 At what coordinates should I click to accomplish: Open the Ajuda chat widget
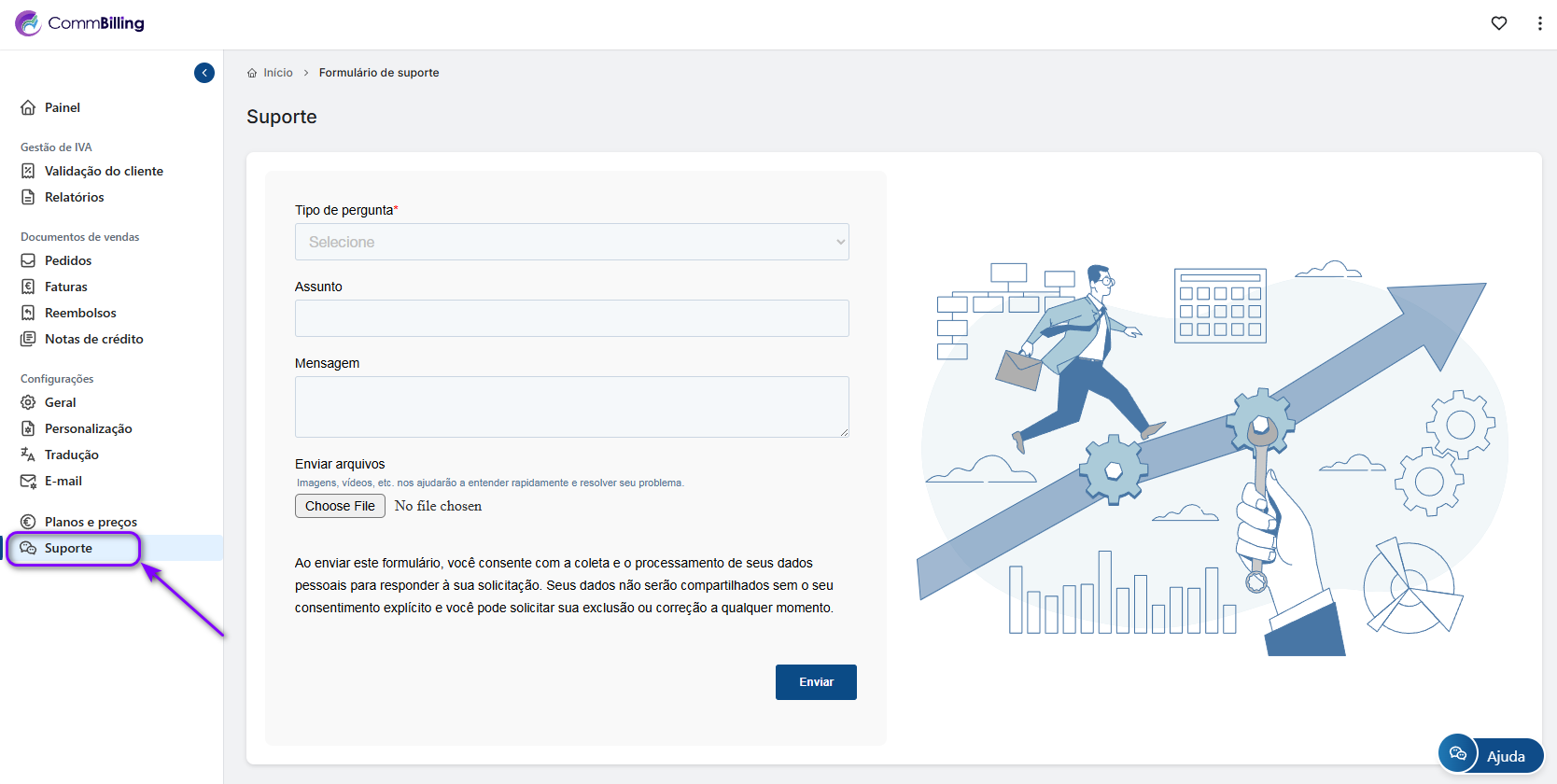point(1491,755)
